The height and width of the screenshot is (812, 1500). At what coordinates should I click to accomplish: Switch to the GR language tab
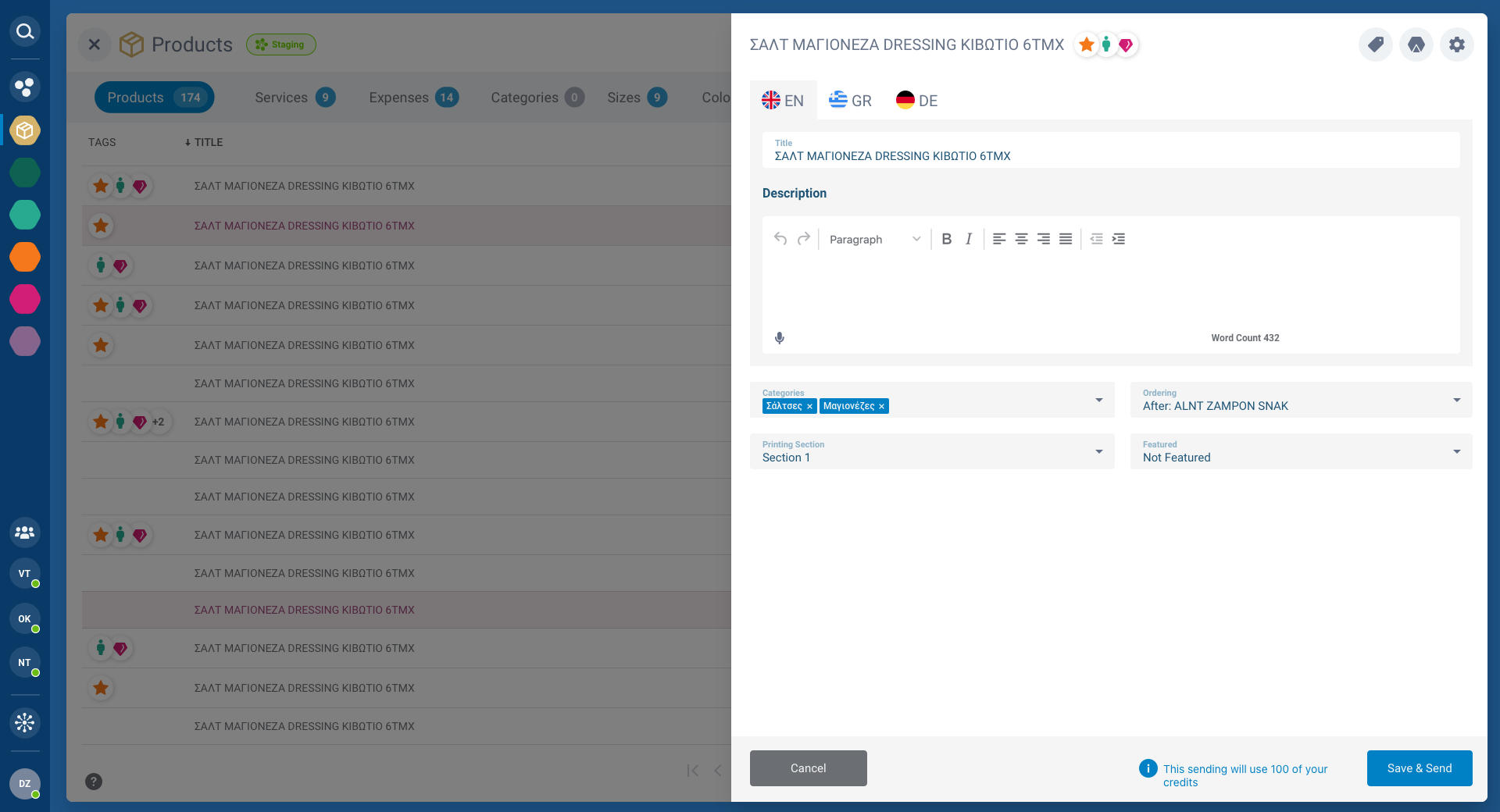click(x=850, y=100)
